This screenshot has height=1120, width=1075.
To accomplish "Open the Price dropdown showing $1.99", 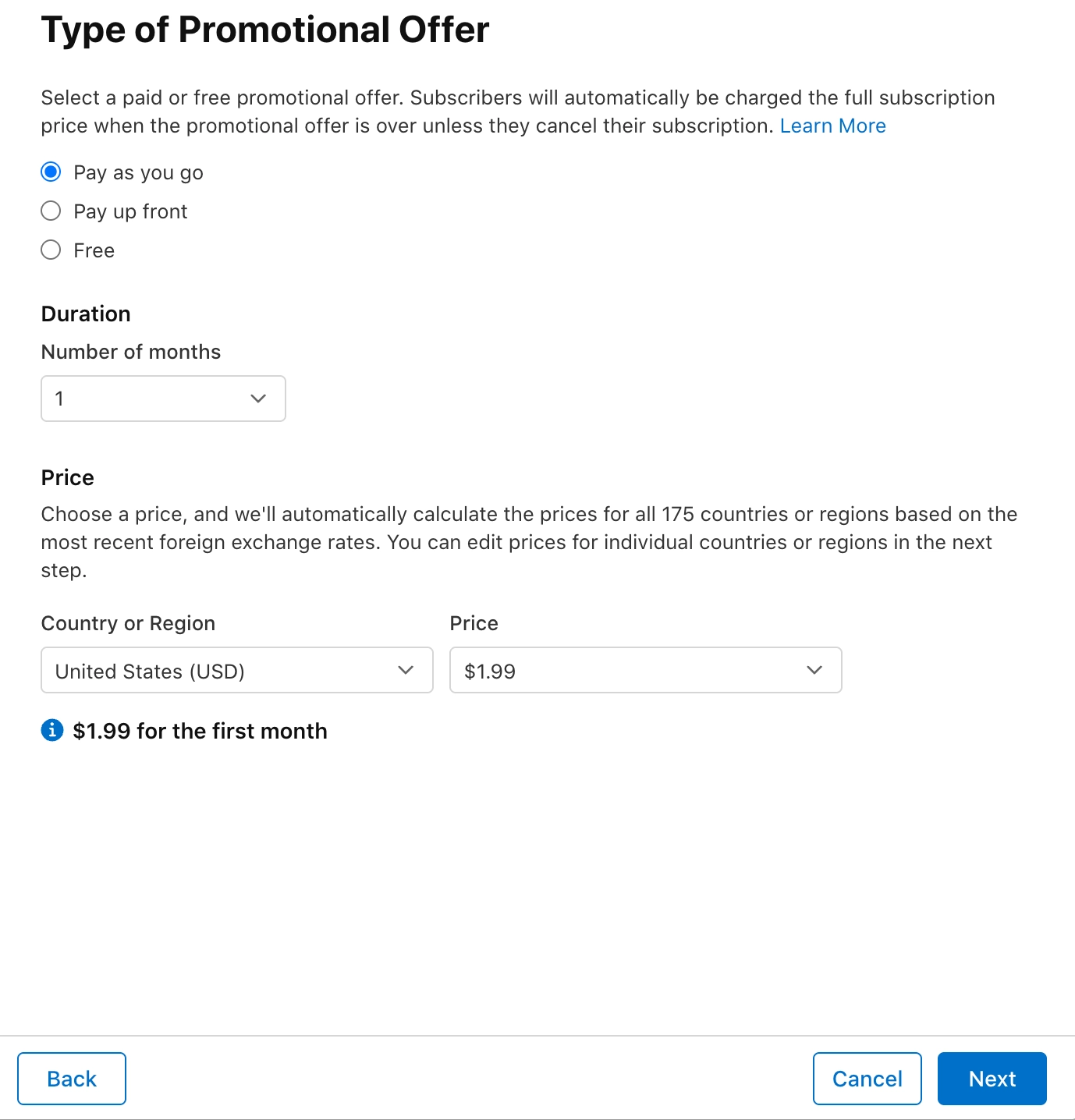I will 645,670.
